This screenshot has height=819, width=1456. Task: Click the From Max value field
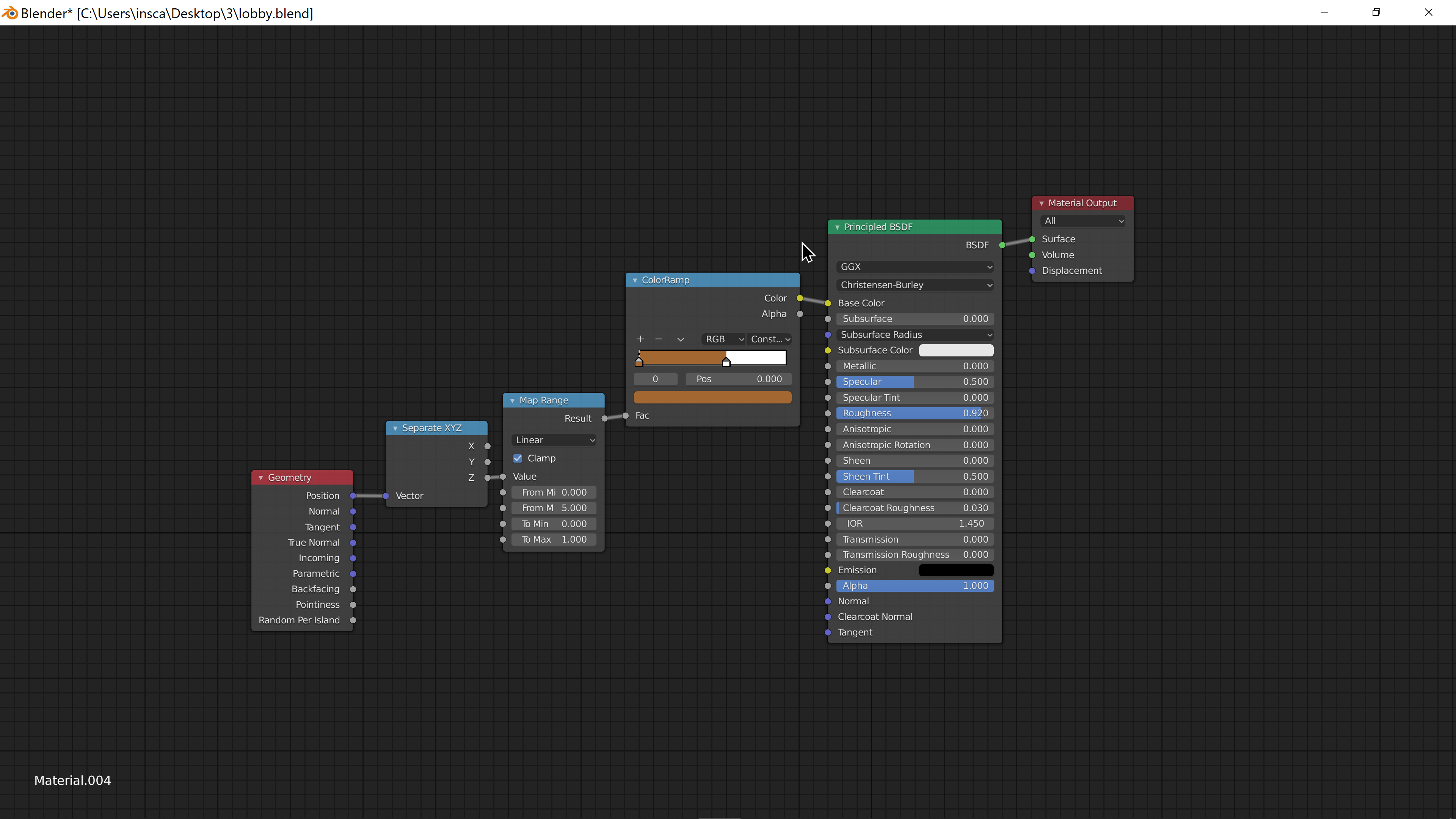pos(554,508)
